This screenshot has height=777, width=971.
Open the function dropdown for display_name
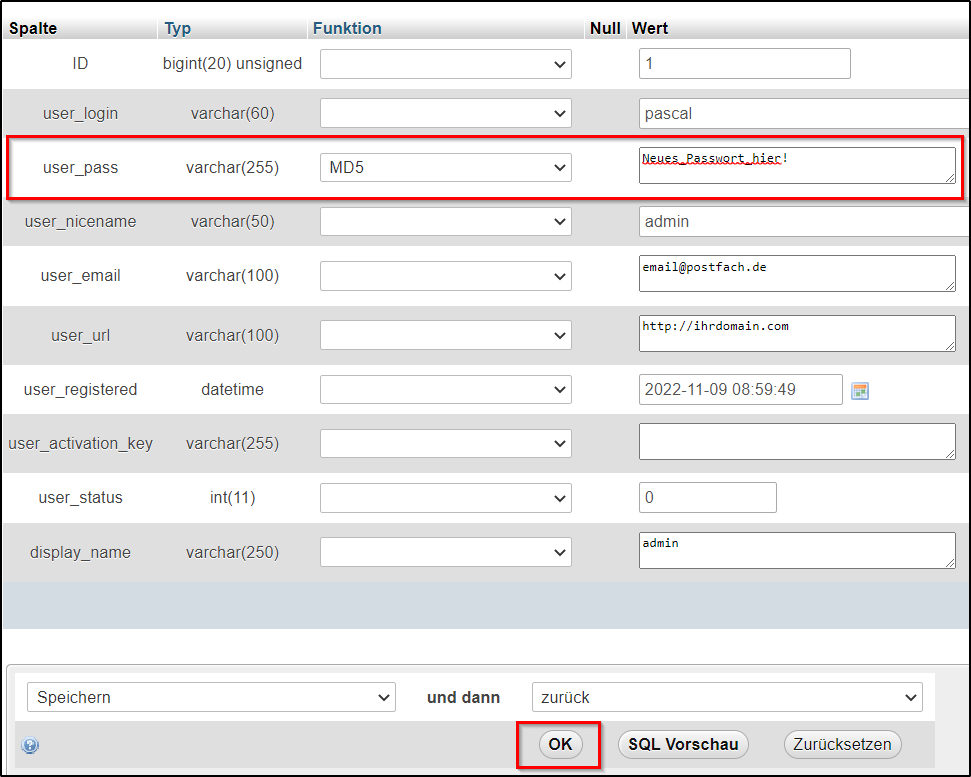click(x=445, y=552)
